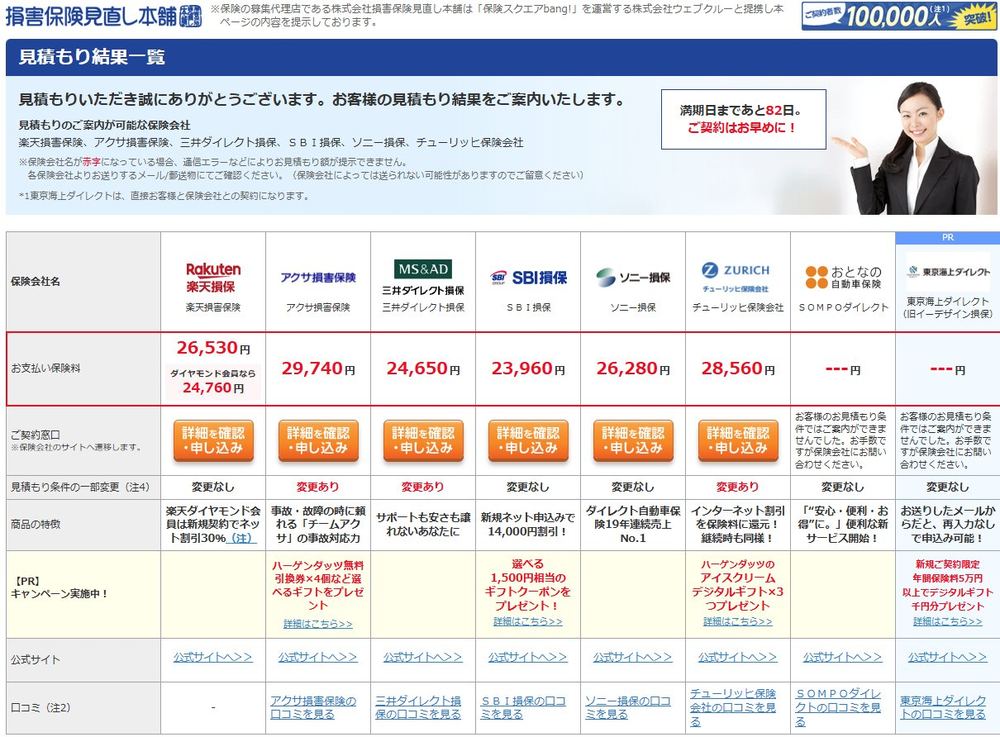Screen dimensions: 1000x737
Task: Click the おとなの自動車保険 logo
Action: (x=842, y=277)
